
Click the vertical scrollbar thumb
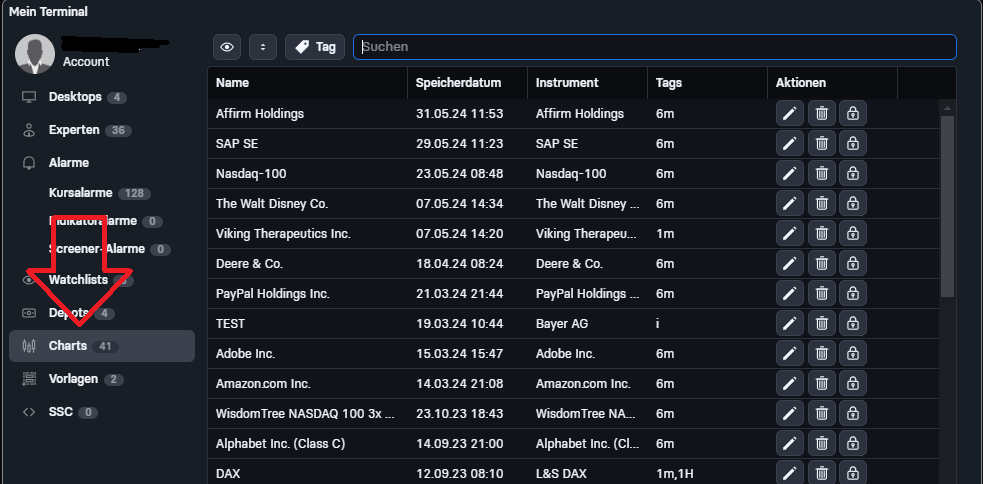947,206
